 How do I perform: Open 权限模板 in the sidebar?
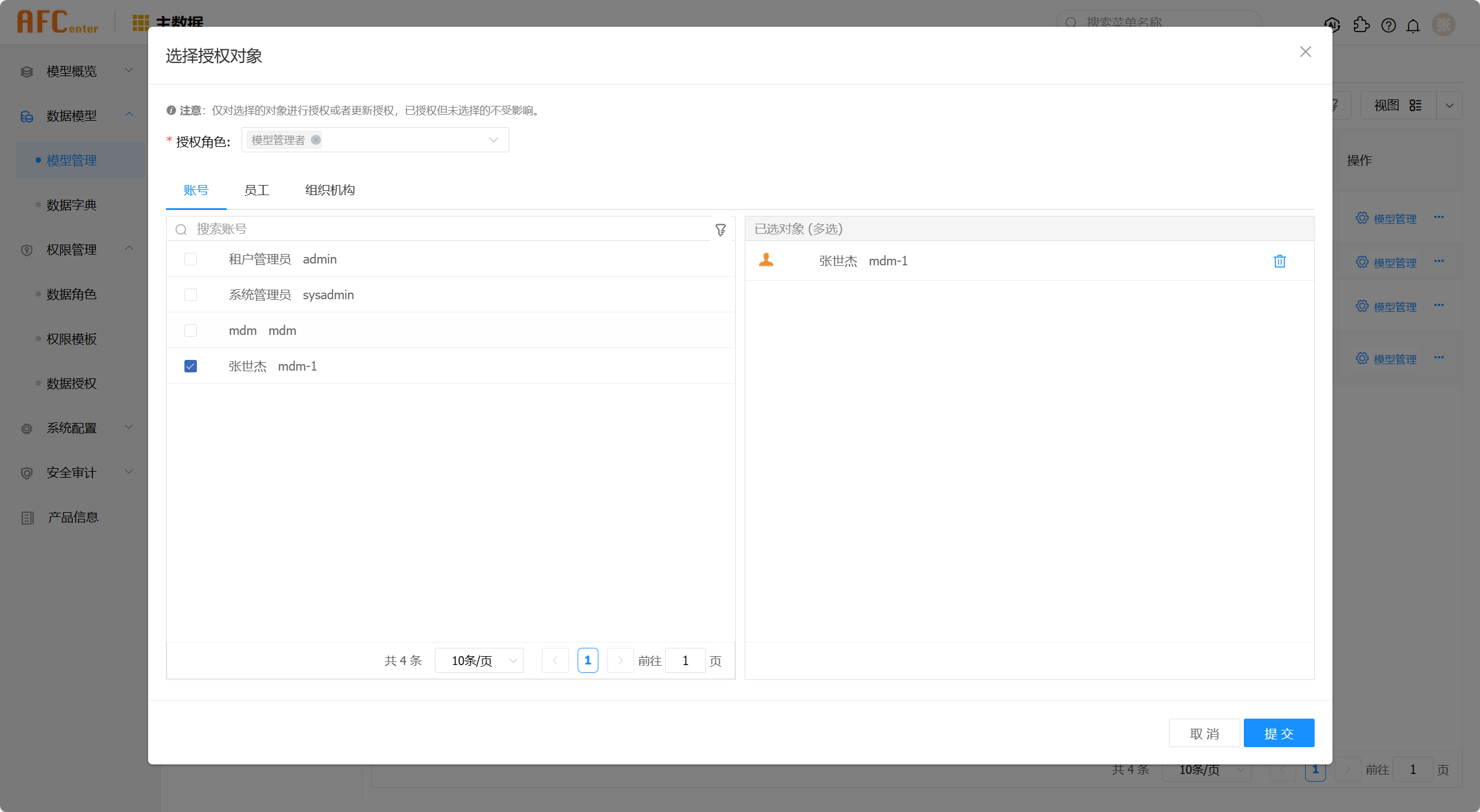71,339
